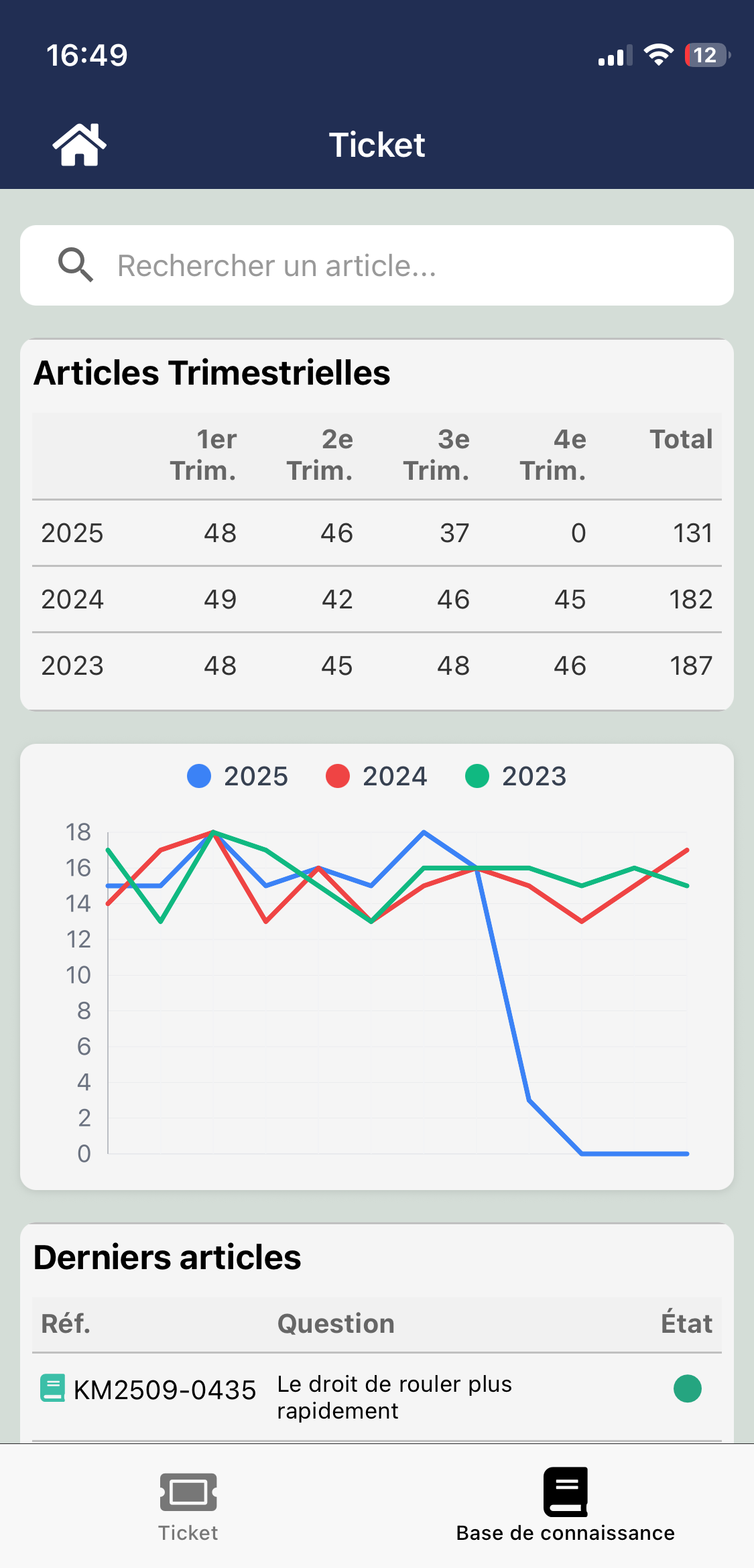Screen dimensions: 754x1568
Task: Tap the battery indicator in status bar
Action: pyautogui.click(x=706, y=55)
